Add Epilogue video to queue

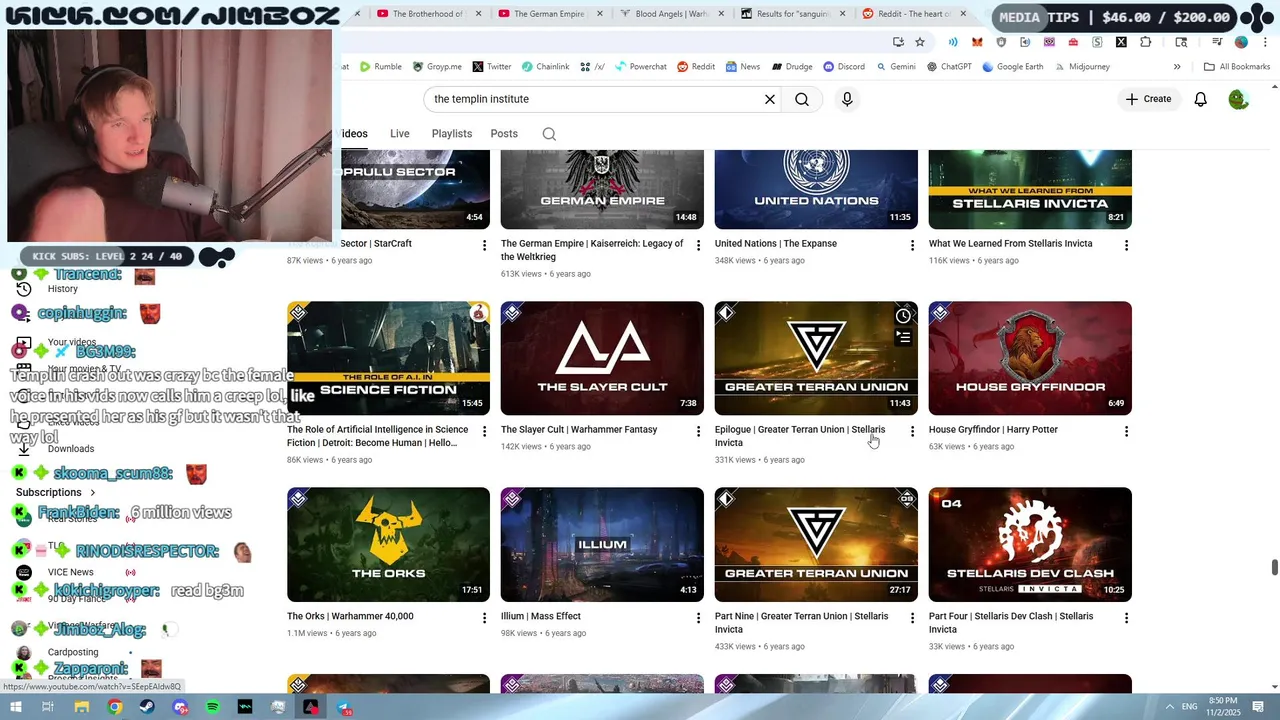point(903,338)
